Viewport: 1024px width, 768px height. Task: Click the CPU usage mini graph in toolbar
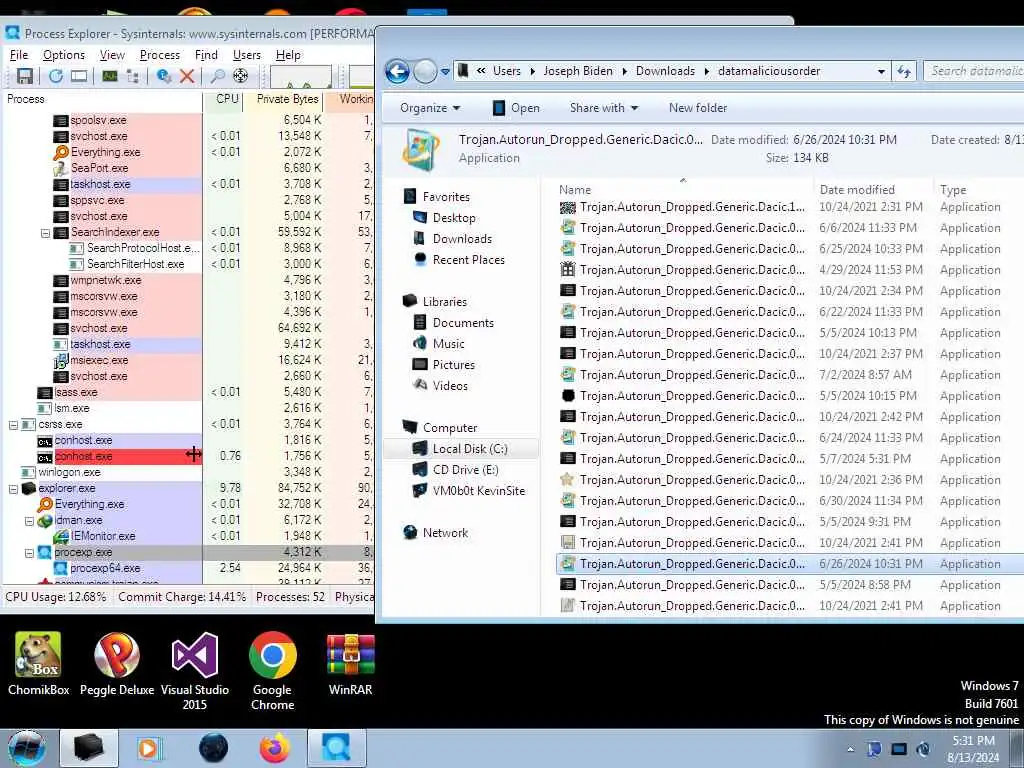300,77
